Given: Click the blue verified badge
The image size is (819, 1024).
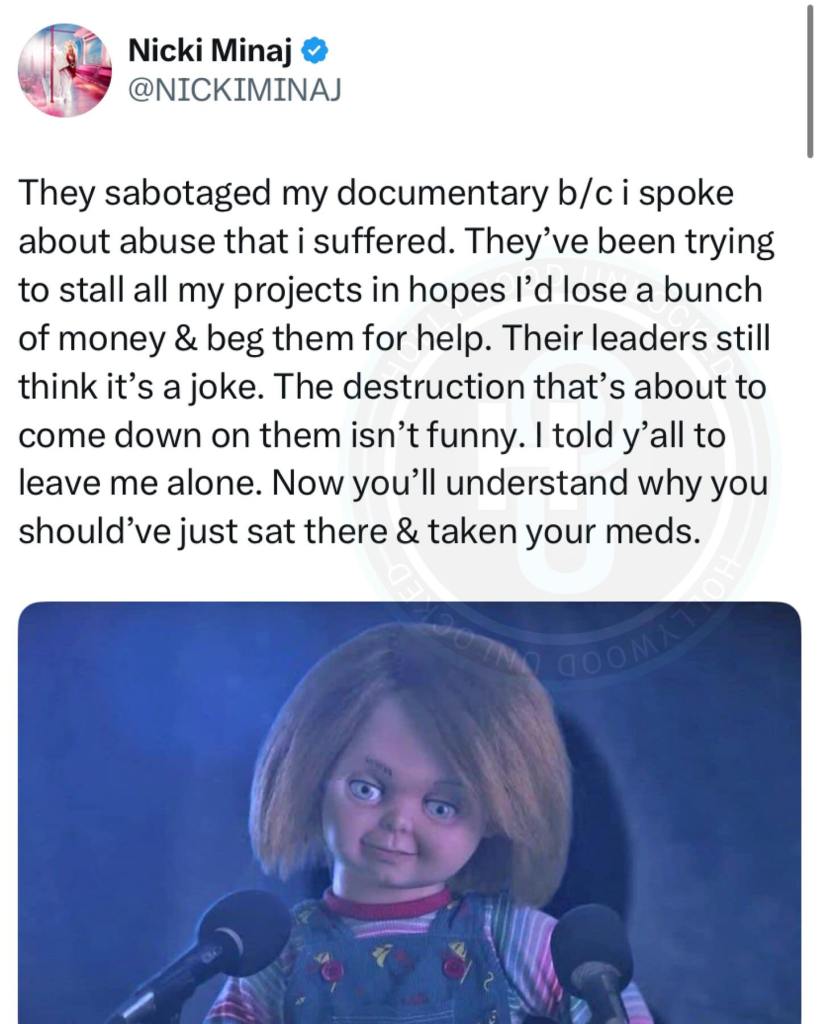Looking at the screenshot, I should click(314, 52).
